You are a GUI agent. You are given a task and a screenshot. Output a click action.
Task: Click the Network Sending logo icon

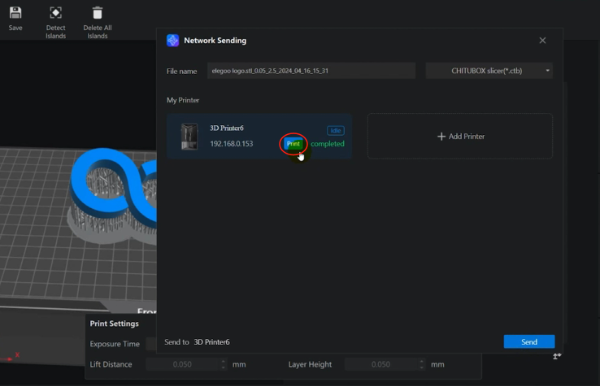[173, 40]
